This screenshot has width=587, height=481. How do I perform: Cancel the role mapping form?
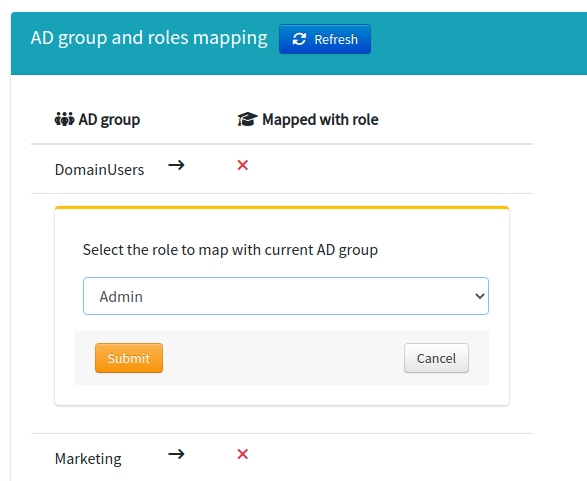[x=436, y=358]
